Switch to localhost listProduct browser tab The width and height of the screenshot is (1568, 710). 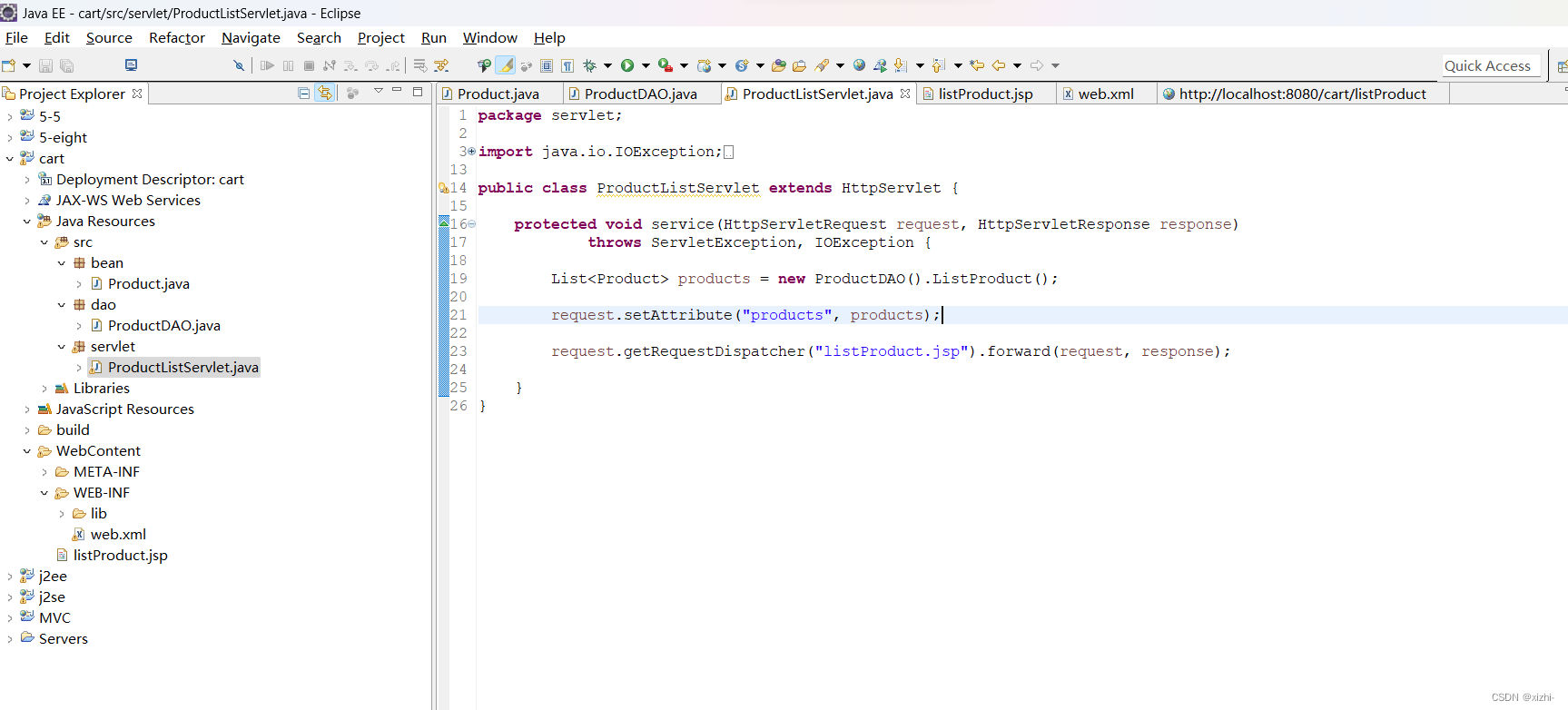[1302, 94]
